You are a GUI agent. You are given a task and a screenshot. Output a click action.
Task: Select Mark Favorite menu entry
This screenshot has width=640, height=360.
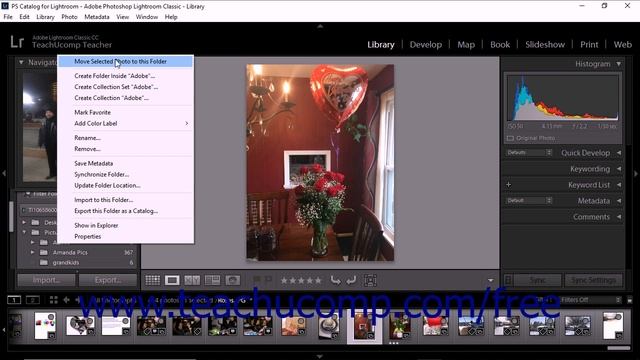coord(125,112)
